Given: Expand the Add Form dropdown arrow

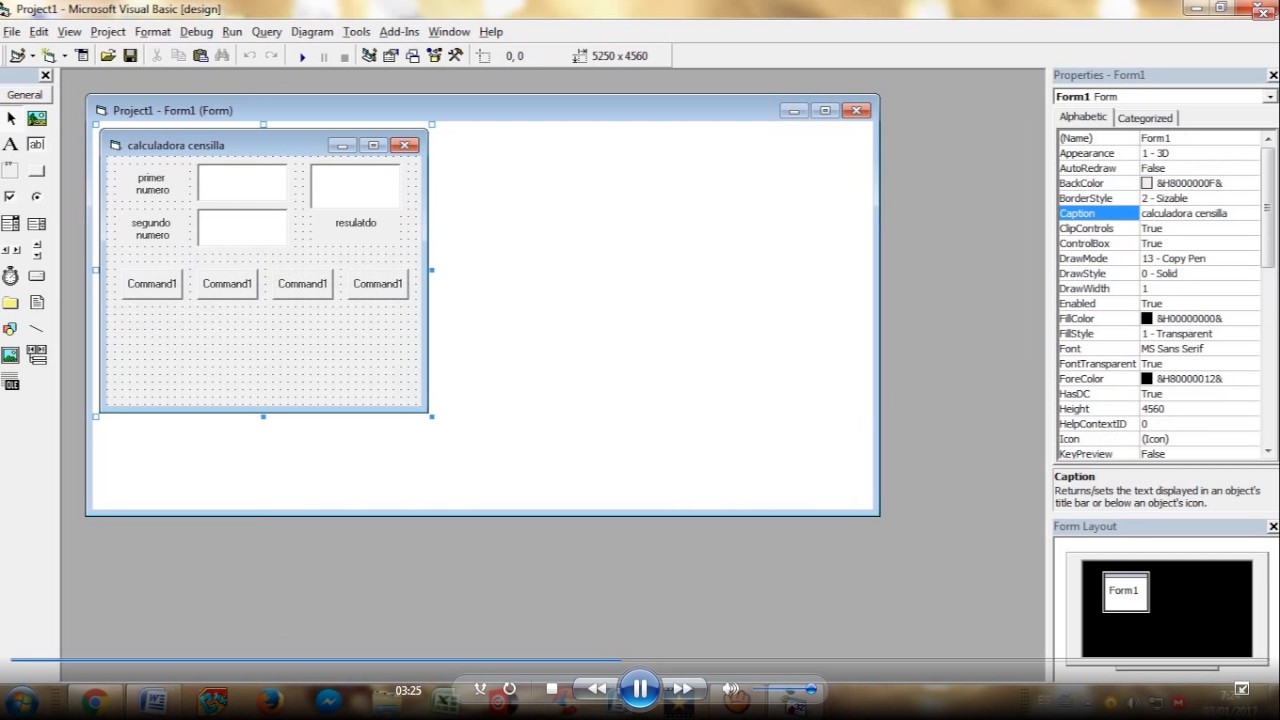Looking at the screenshot, I should [64, 56].
